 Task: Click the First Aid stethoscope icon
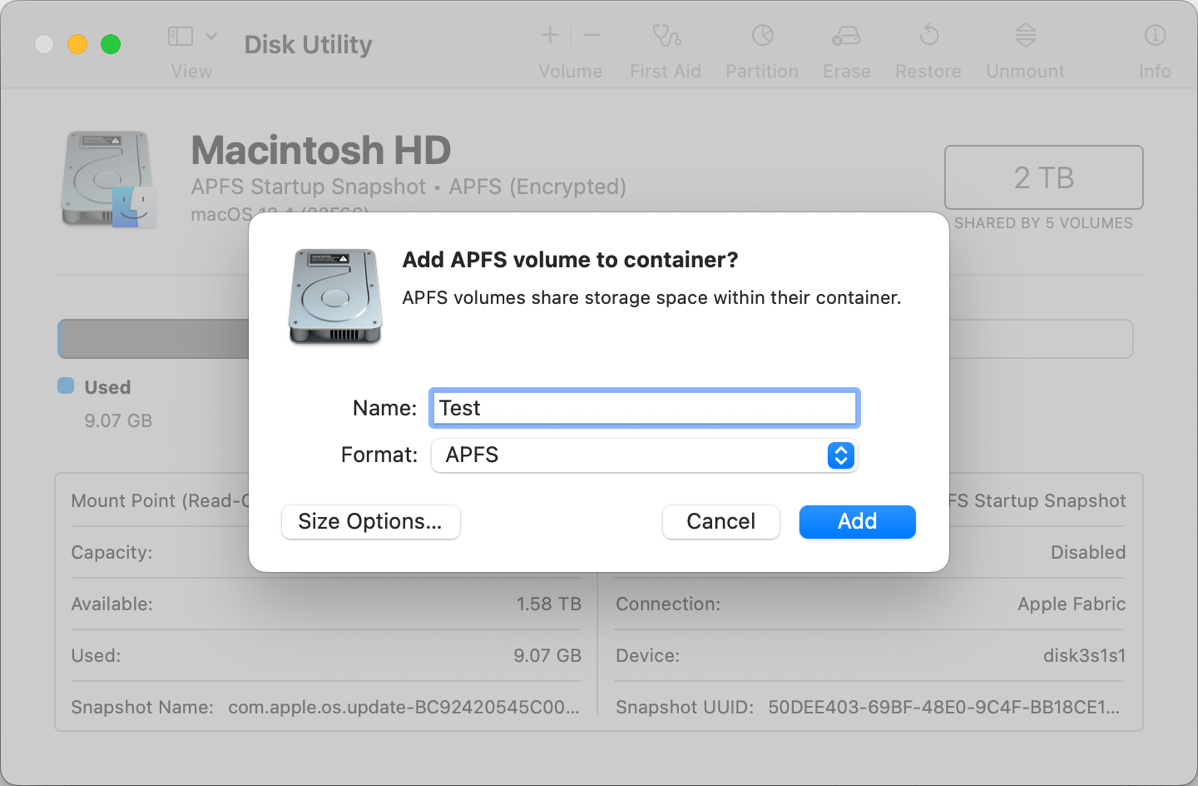pyautogui.click(x=665, y=37)
